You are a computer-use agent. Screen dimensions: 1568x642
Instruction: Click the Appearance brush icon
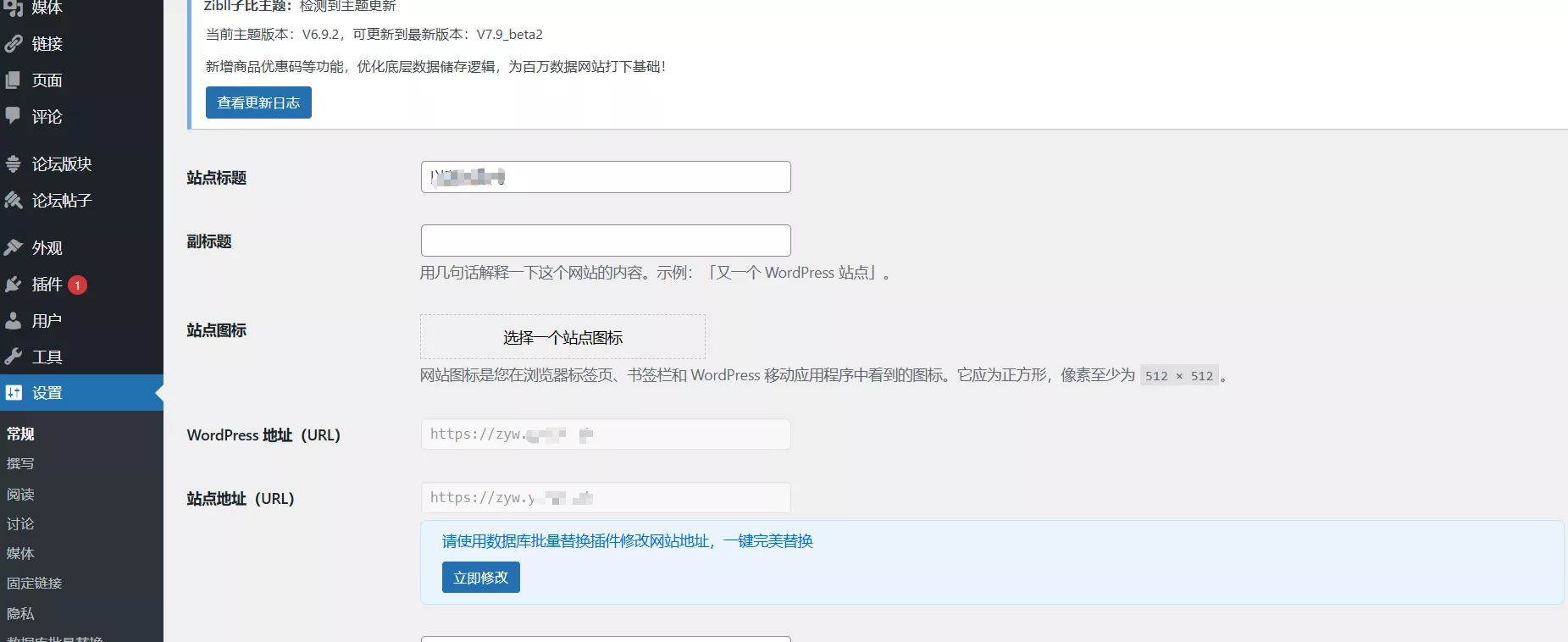[x=14, y=247]
